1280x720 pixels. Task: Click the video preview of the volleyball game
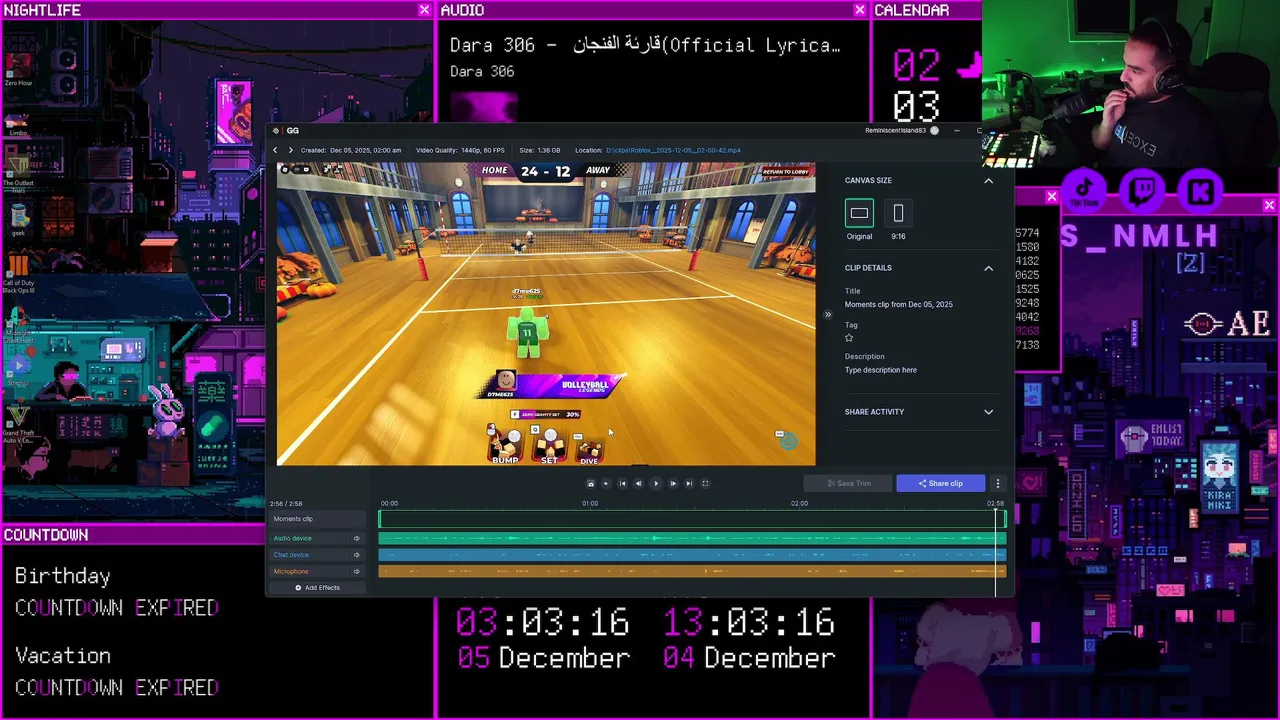pos(546,314)
